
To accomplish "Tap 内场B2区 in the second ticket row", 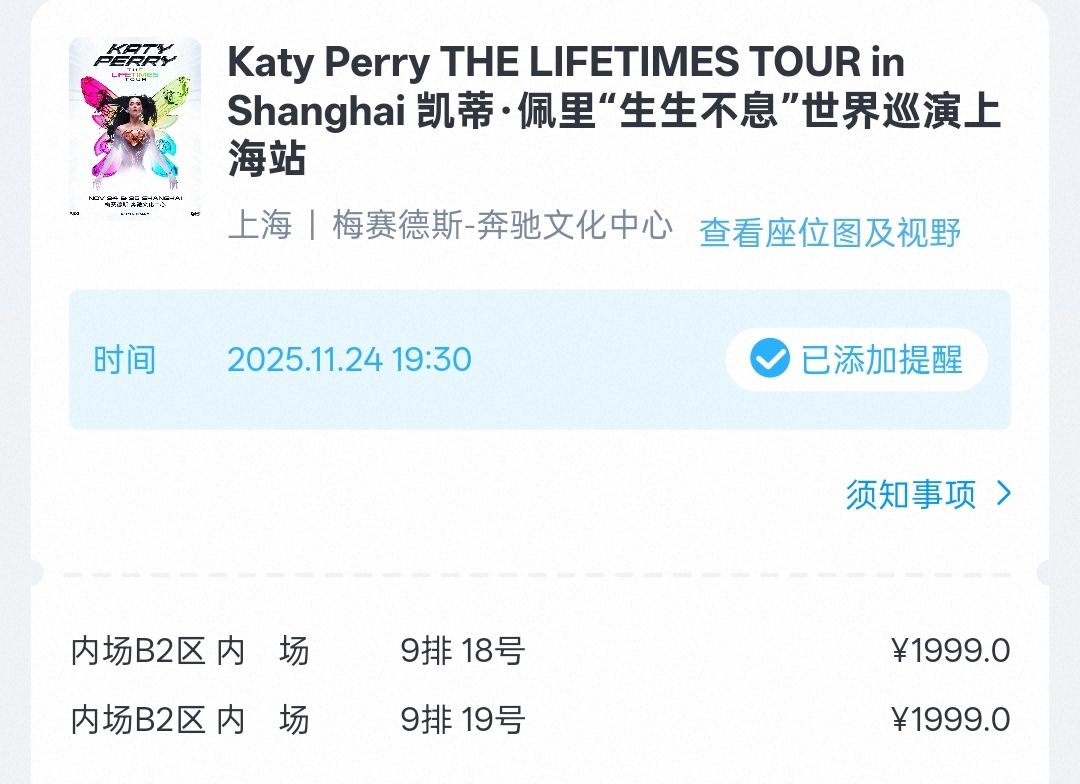I will tap(138, 720).
